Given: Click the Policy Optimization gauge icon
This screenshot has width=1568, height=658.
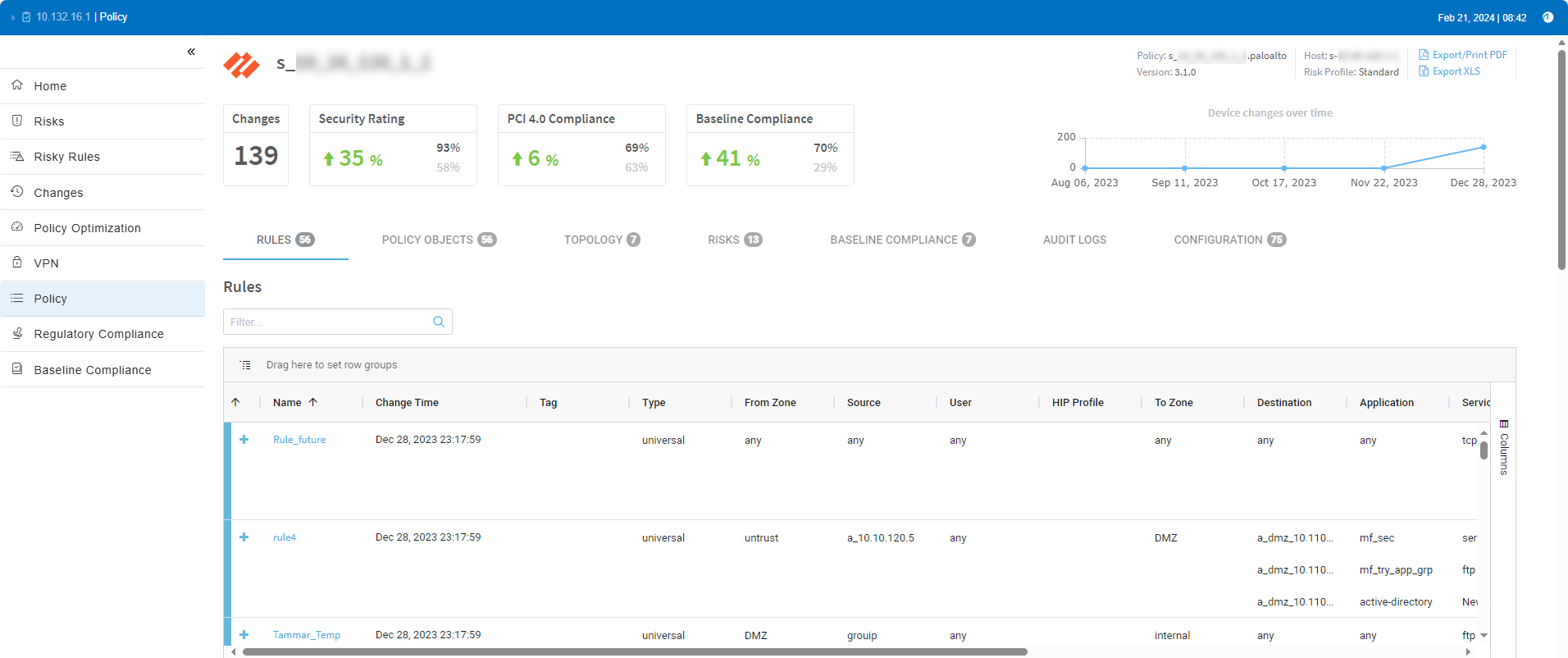Looking at the screenshot, I should coord(17,227).
